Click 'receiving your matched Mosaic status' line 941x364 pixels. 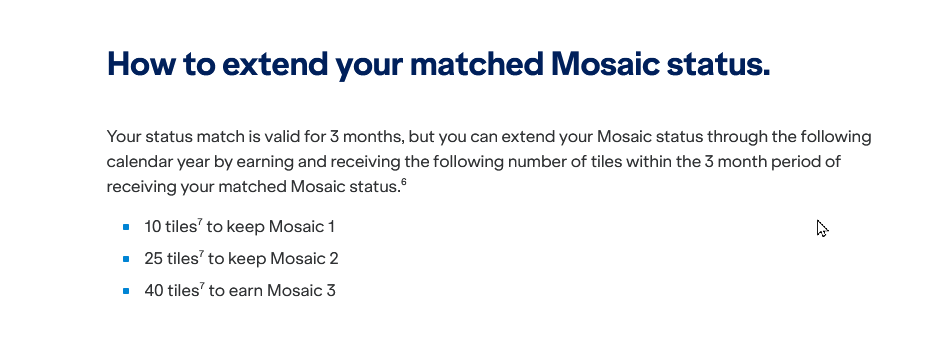(253, 186)
